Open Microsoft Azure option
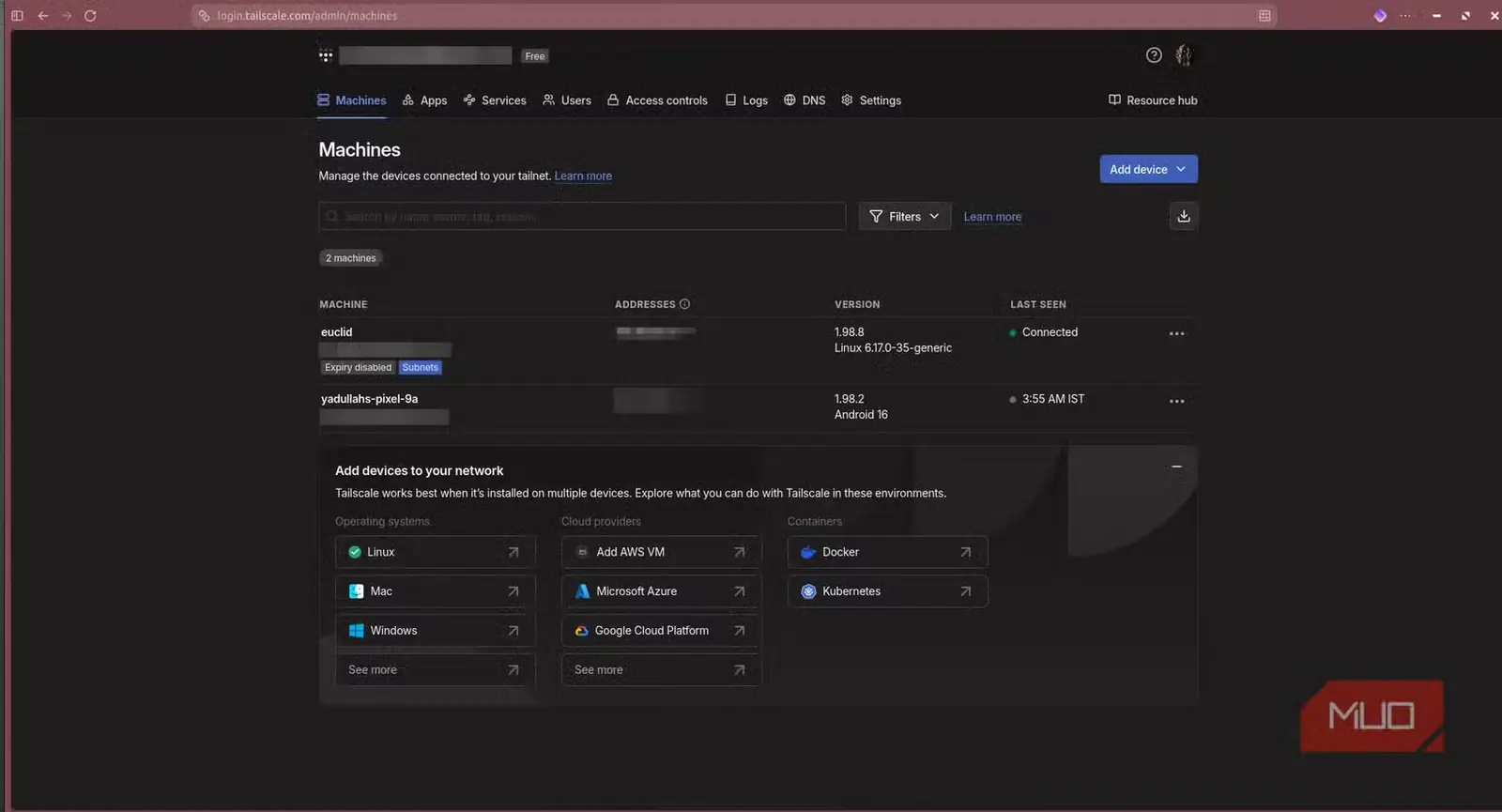 pyautogui.click(x=662, y=591)
